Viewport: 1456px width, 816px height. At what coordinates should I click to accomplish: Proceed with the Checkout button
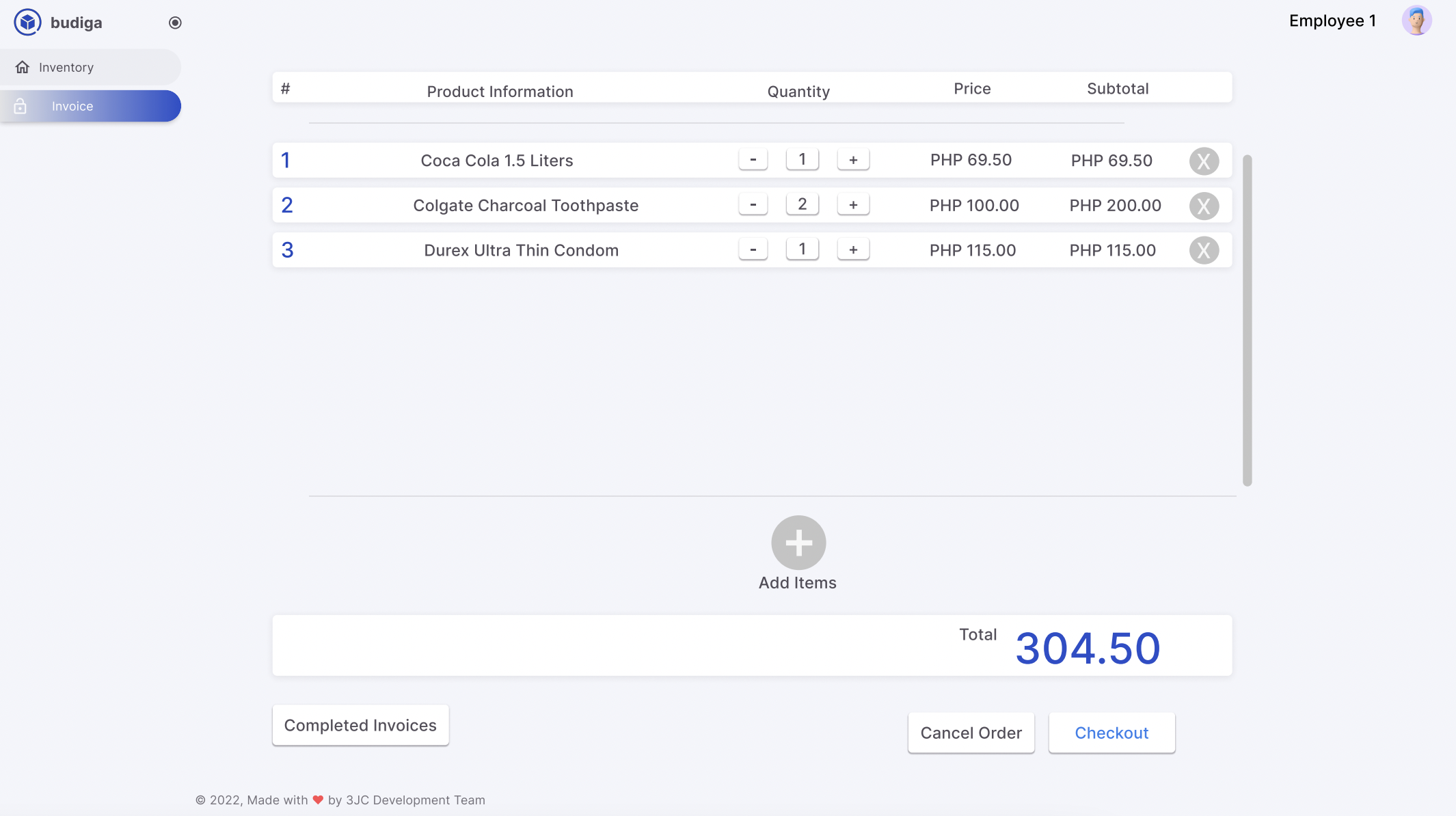[1111, 733]
